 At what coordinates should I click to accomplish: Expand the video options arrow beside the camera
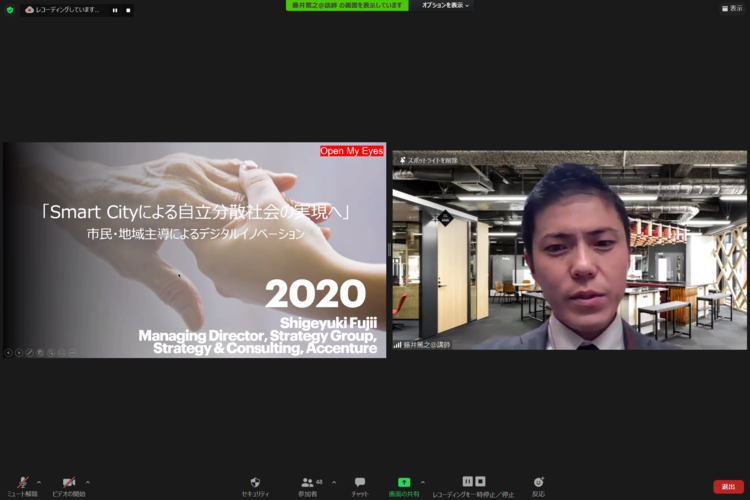click(88, 482)
